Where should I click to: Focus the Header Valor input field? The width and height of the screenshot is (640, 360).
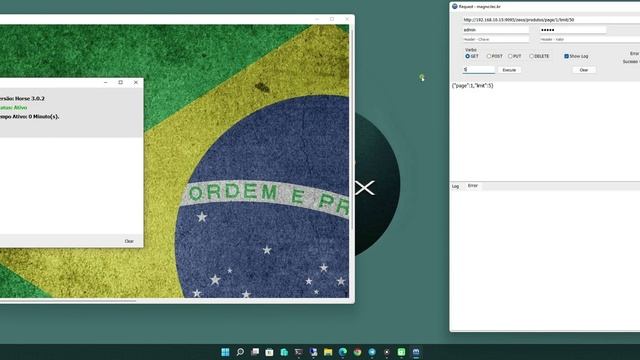pos(589,40)
